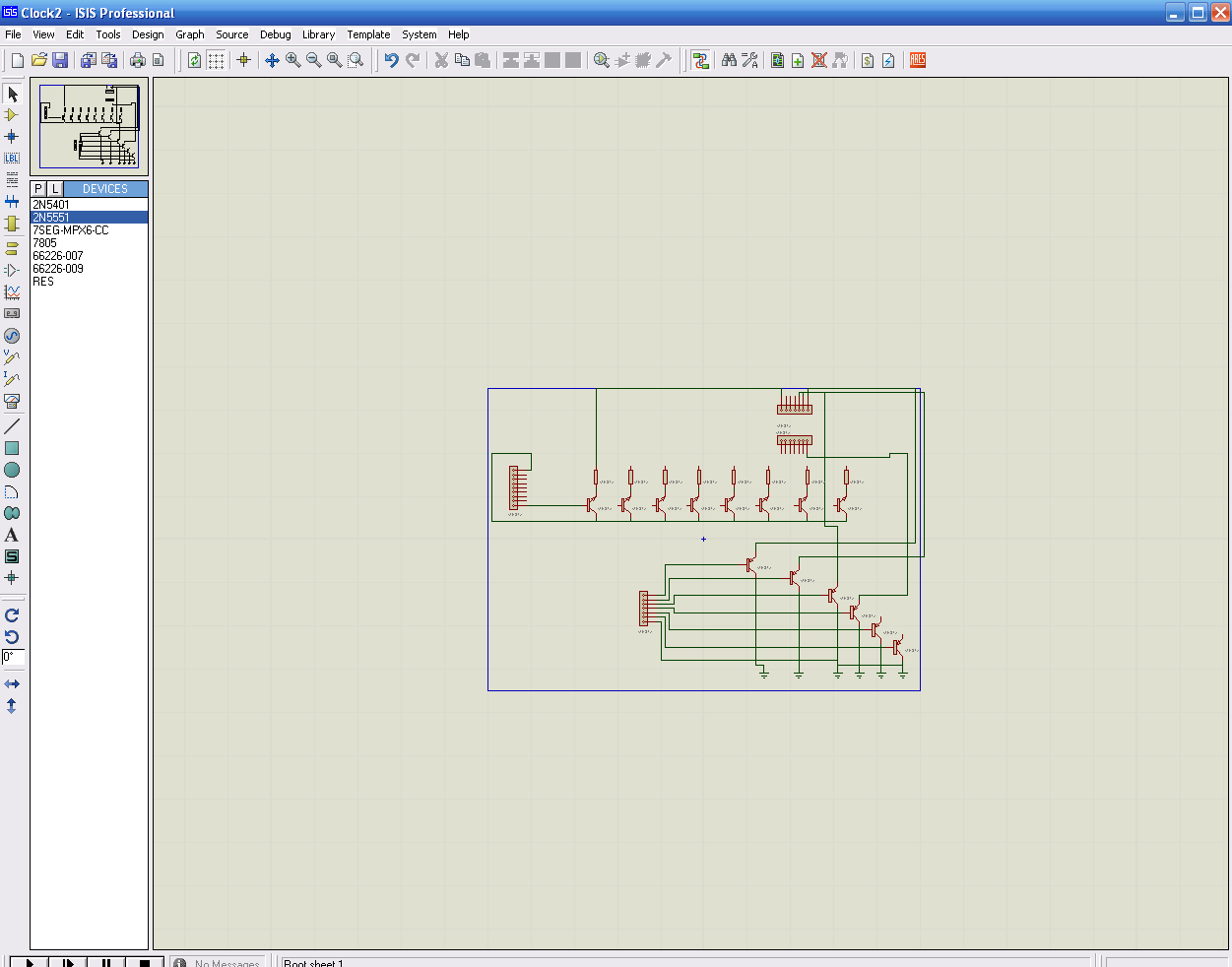
Task: Open the Debug menu
Action: coord(275,34)
